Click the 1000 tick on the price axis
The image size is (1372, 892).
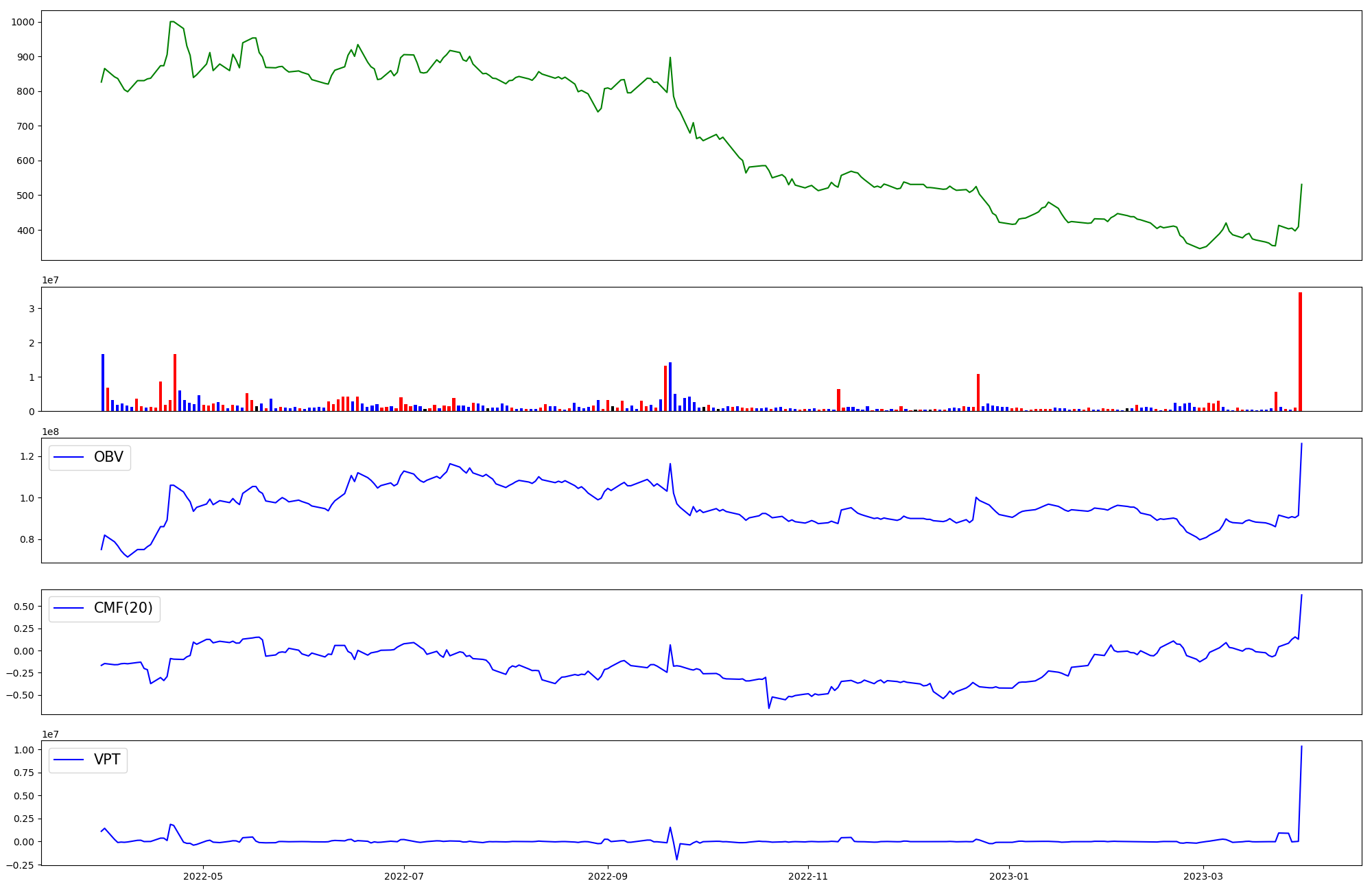(x=23, y=22)
